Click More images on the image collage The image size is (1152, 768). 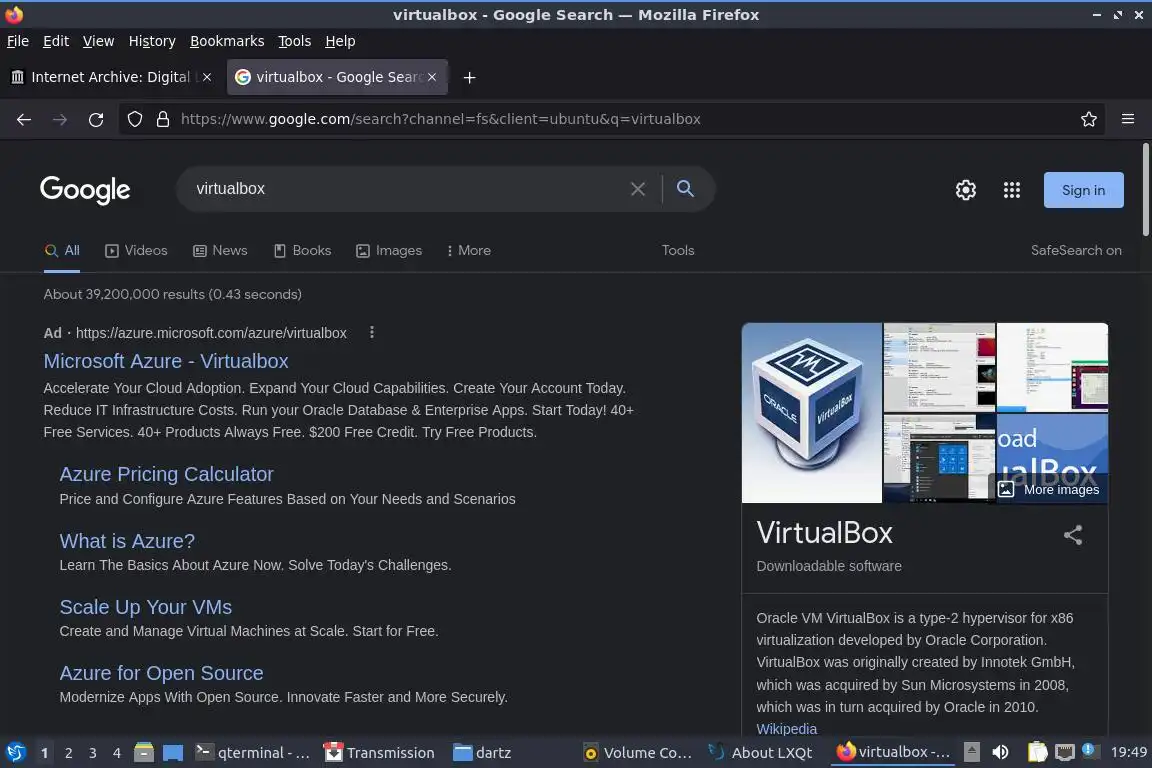pyautogui.click(x=1051, y=489)
